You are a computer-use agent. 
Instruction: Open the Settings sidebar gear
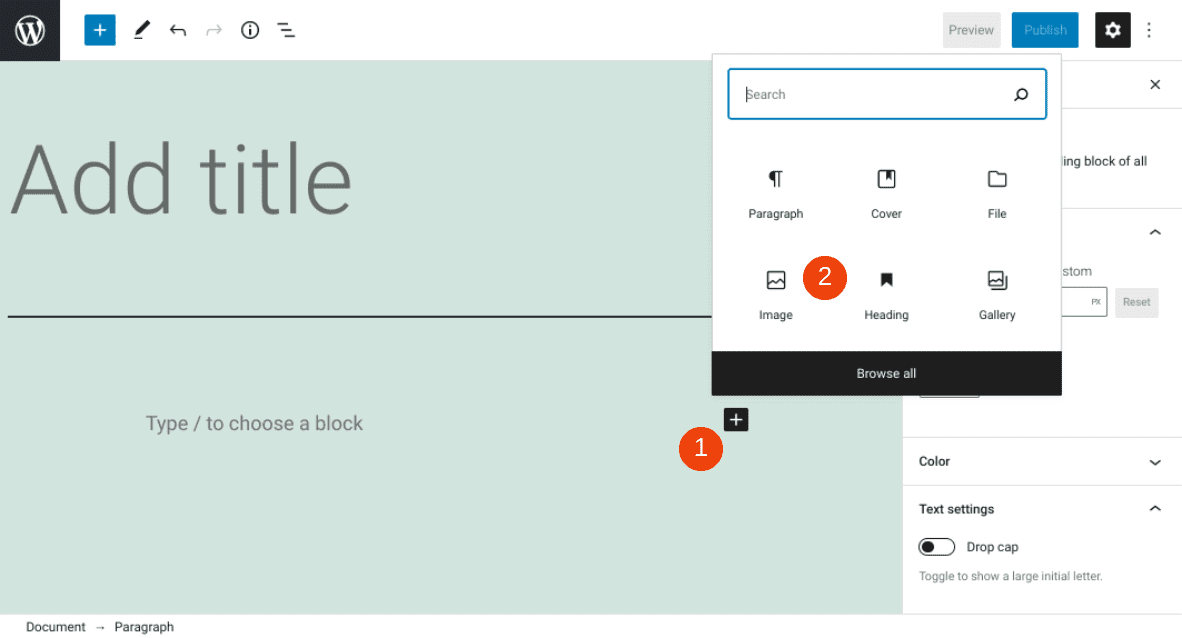[x=1112, y=30]
